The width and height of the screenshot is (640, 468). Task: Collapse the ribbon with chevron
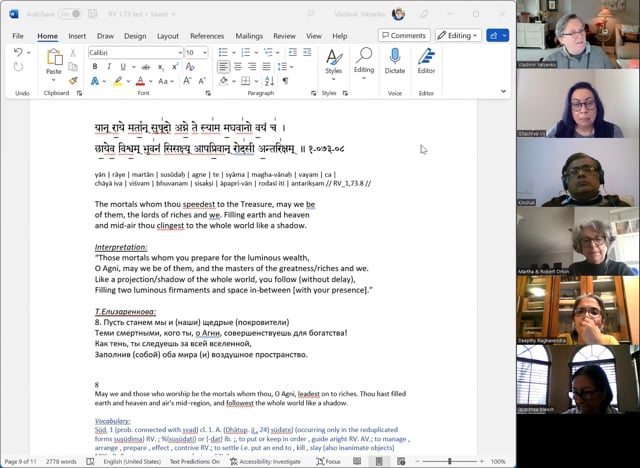(503, 91)
